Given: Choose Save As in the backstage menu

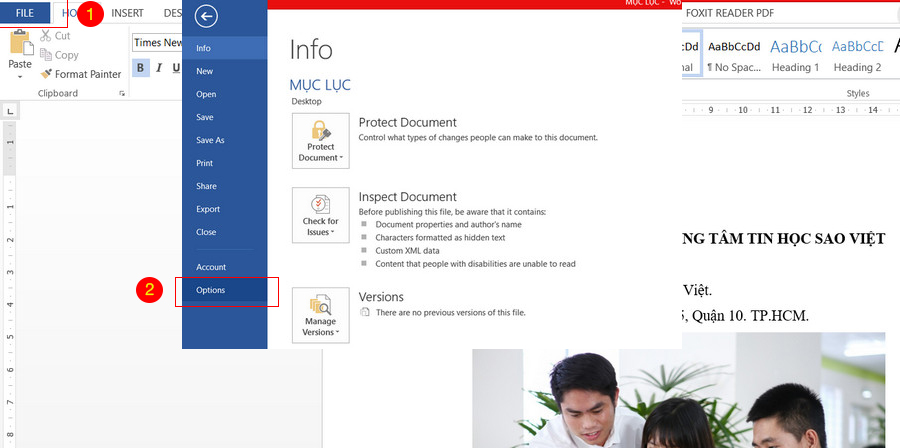Looking at the screenshot, I should [224, 140].
